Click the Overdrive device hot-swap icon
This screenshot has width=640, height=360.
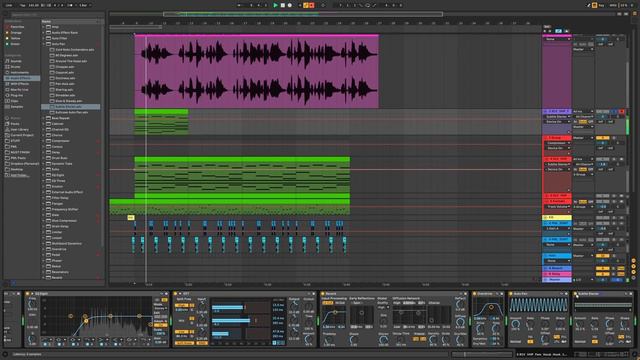click(x=497, y=294)
